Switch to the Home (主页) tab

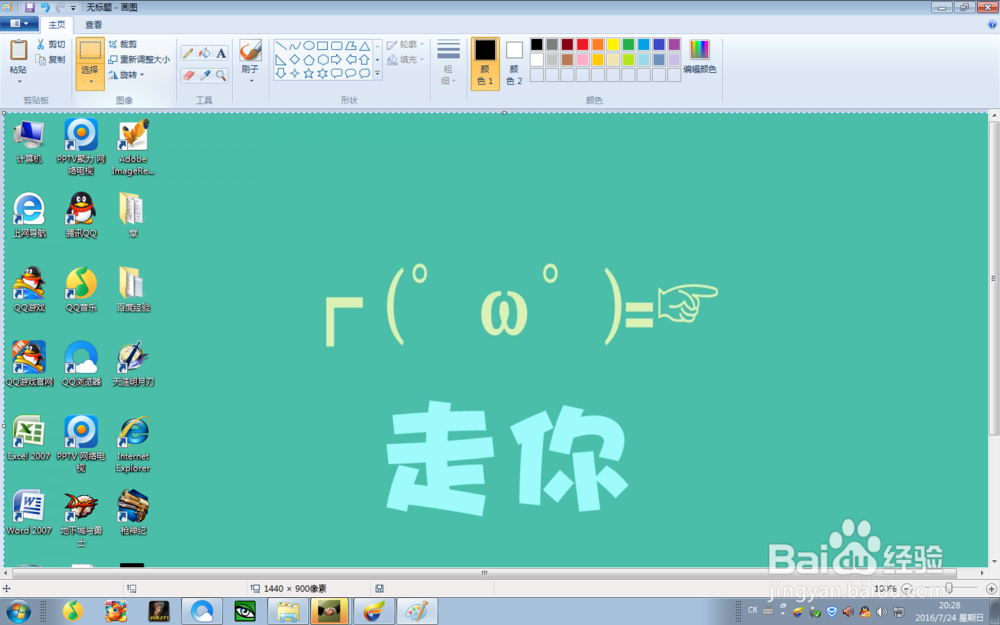57,25
